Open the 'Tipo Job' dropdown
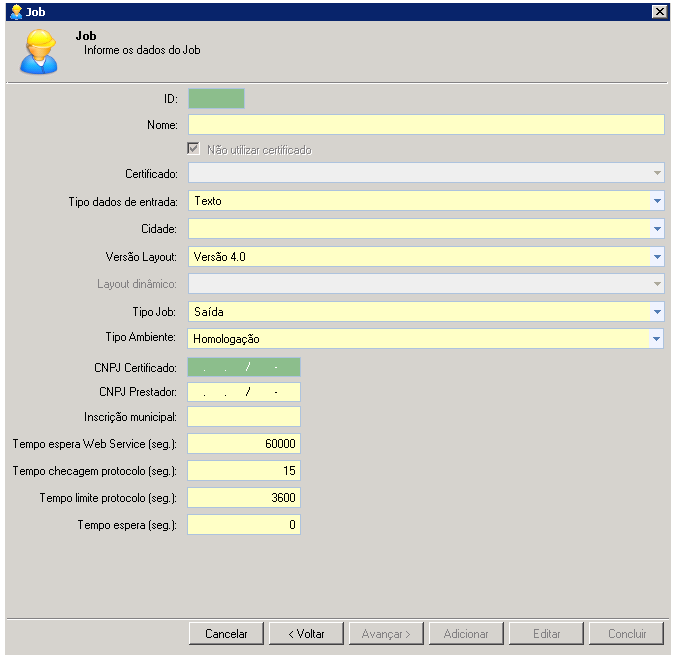 tap(656, 312)
